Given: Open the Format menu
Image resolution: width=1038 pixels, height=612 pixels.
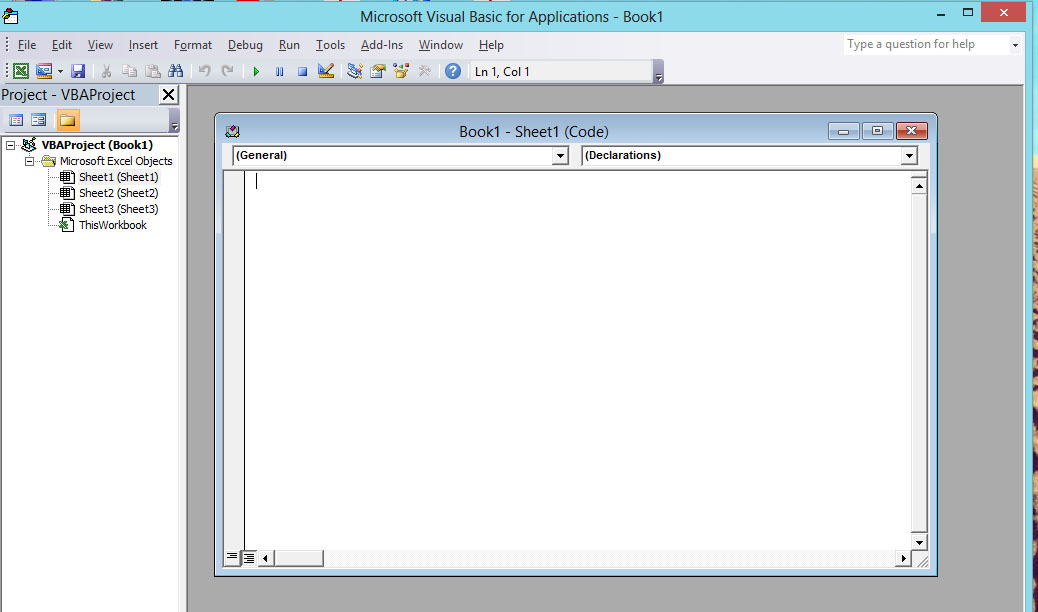Looking at the screenshot, I should click(x=193, y=45).
